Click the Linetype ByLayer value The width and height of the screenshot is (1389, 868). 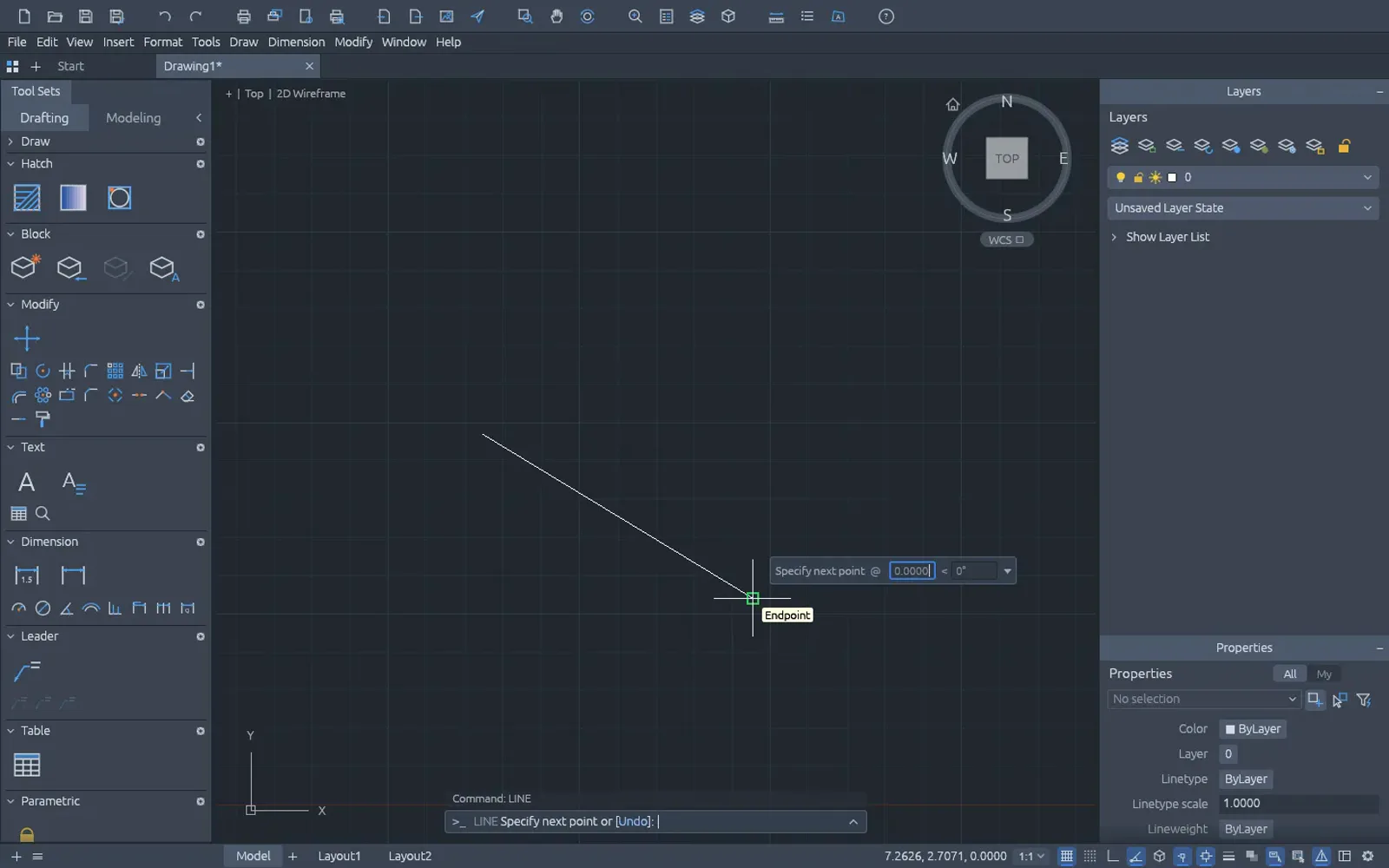tap(1246, 779)
